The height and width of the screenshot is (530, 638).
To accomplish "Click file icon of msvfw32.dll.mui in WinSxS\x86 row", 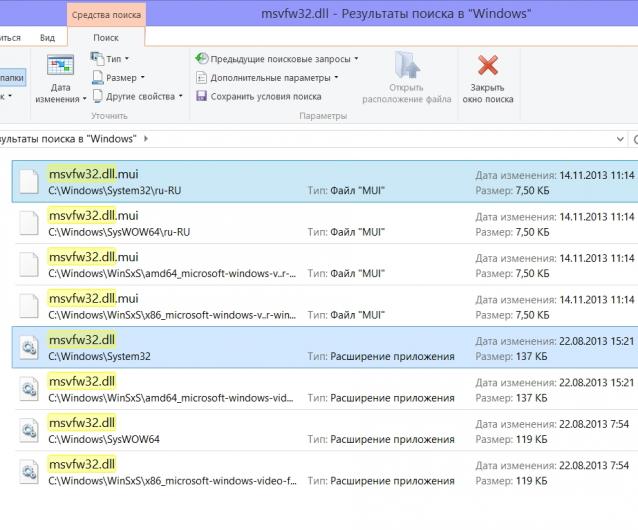I will (29, 306).
